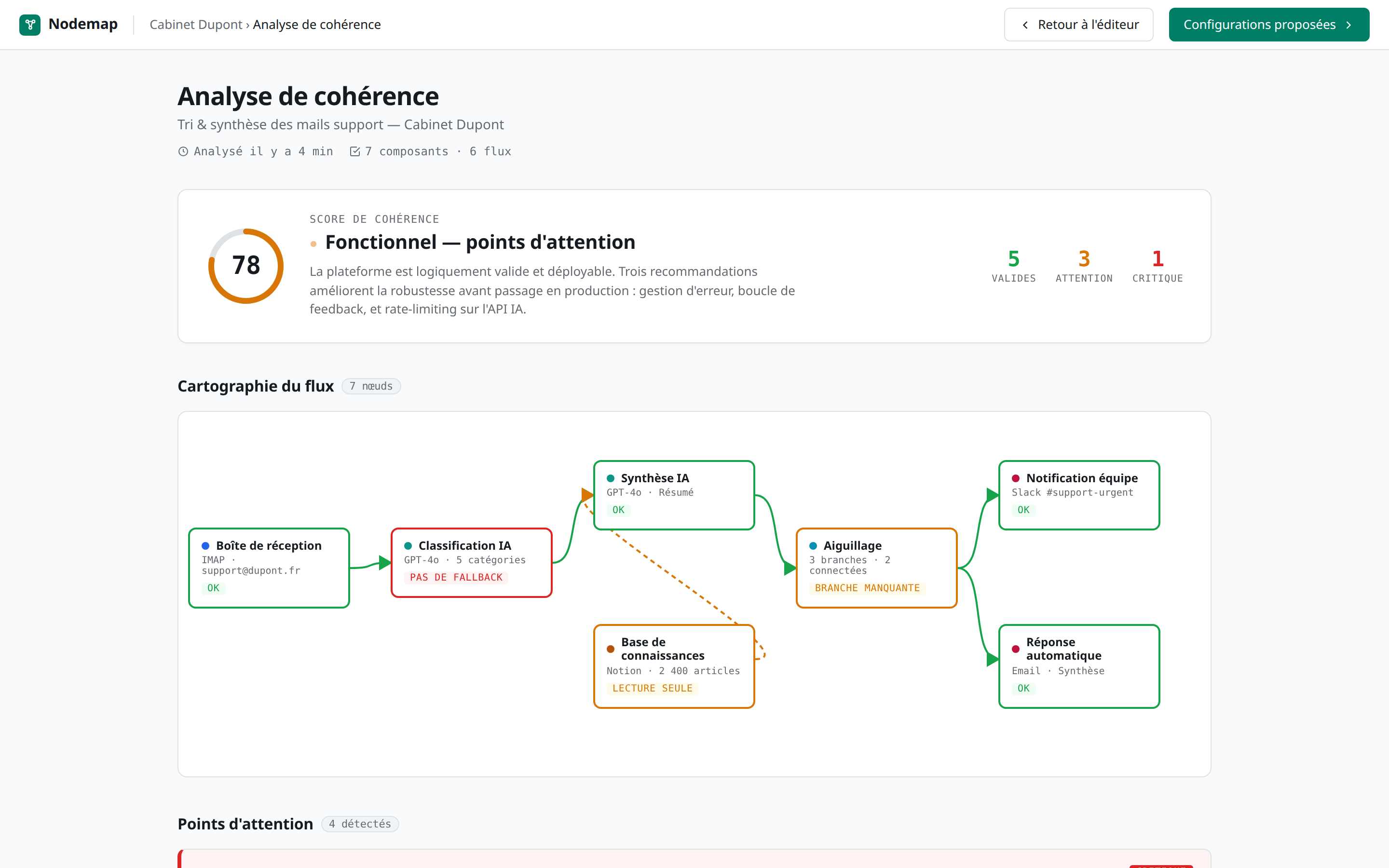This screenshot has width=1389, height=868.
Task: Click the arrowhead entering 'Notification équipe'
Action: [x=993, y=495]
